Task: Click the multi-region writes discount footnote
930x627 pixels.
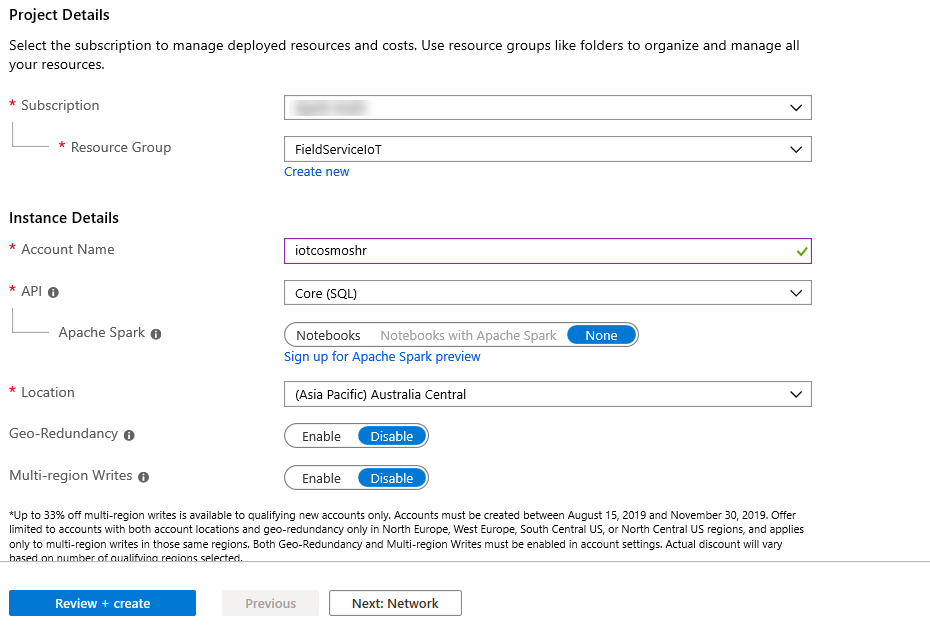Action: click(406, 536)
